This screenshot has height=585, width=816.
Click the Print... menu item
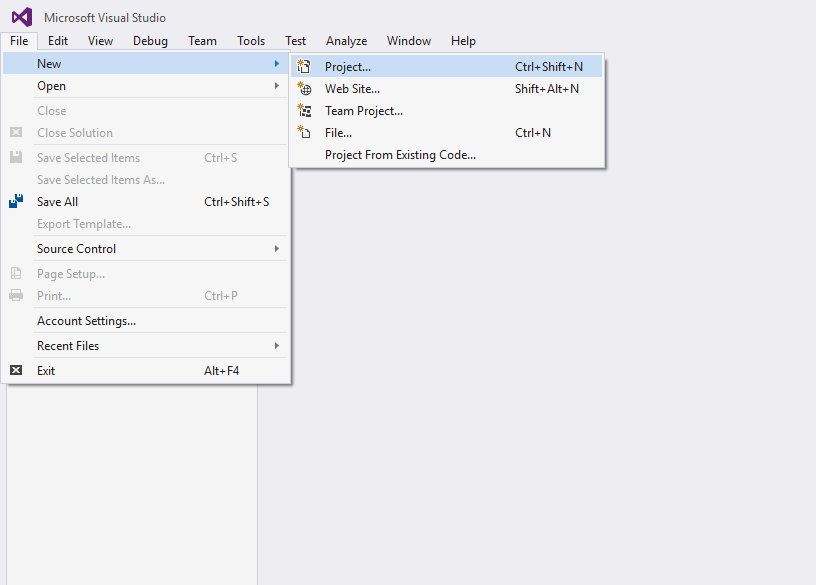click(x=146, y=296)
